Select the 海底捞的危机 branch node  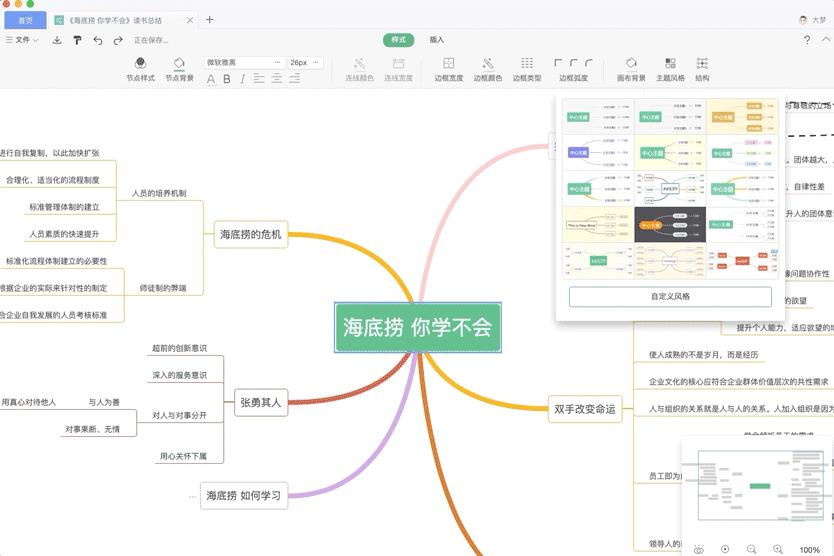[x=251, y=234]
